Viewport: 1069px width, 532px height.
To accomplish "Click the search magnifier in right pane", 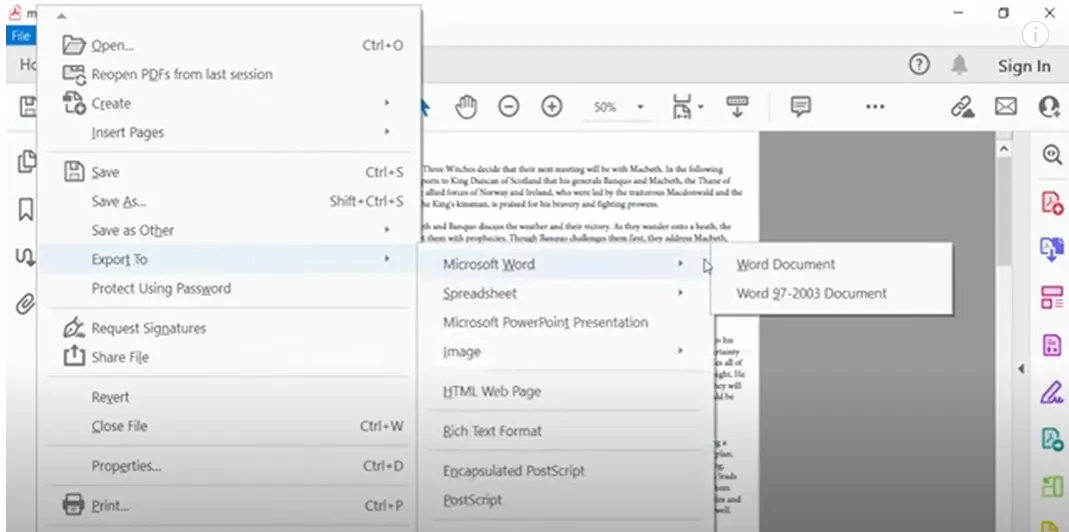I will coord(1053,155).
